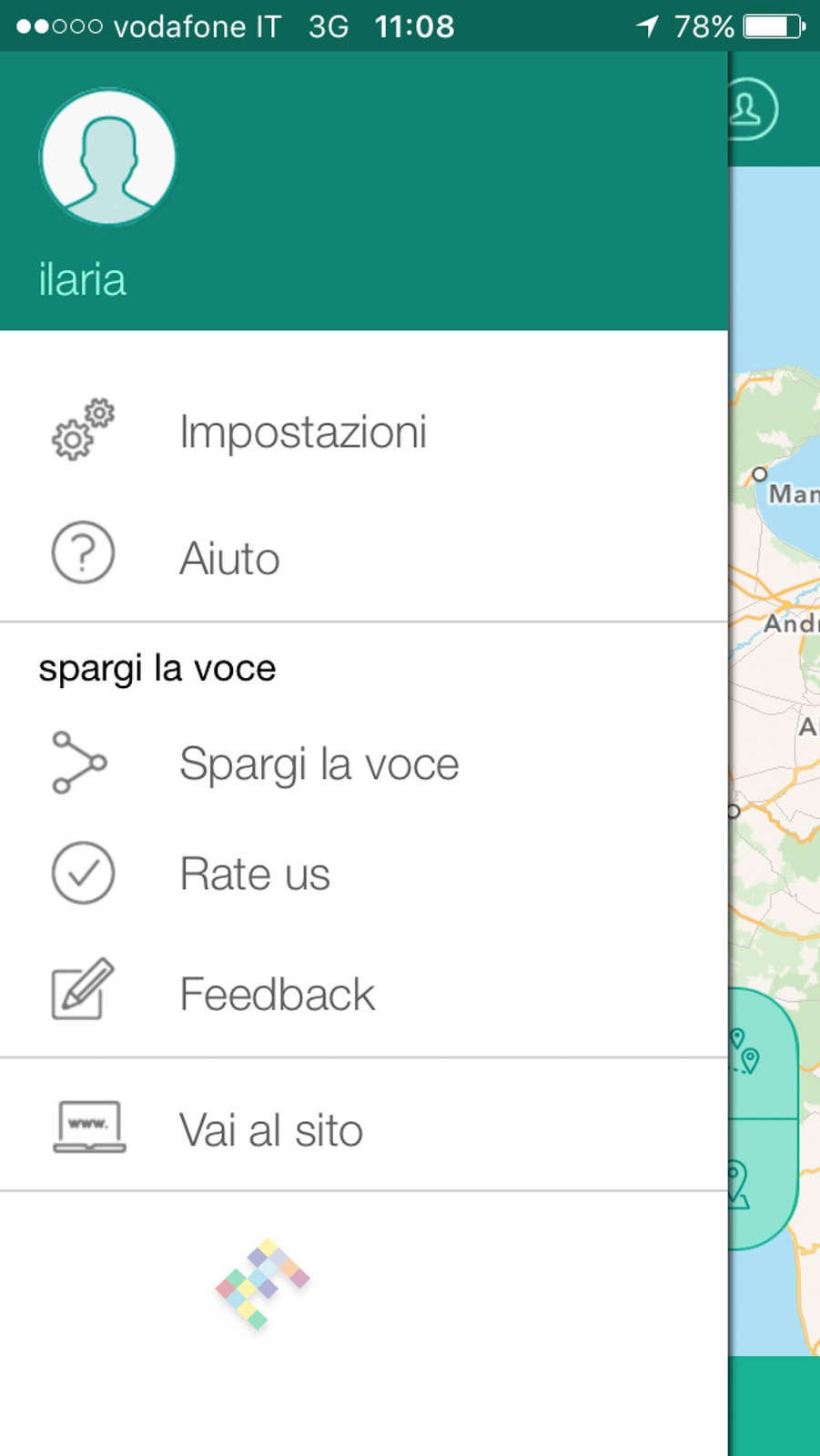820x1456 pixels.
Task: Tap the username ilaria
Action: tap(82, 279)
